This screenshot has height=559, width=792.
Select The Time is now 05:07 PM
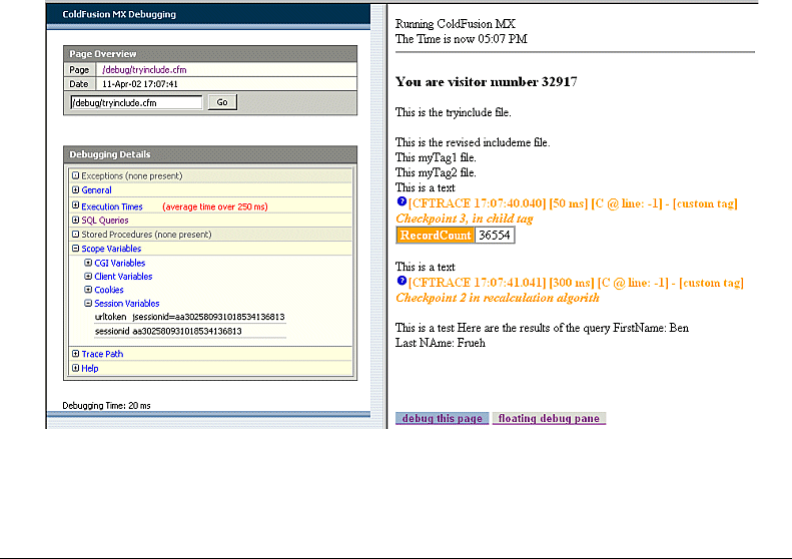[x=461, y=39]
